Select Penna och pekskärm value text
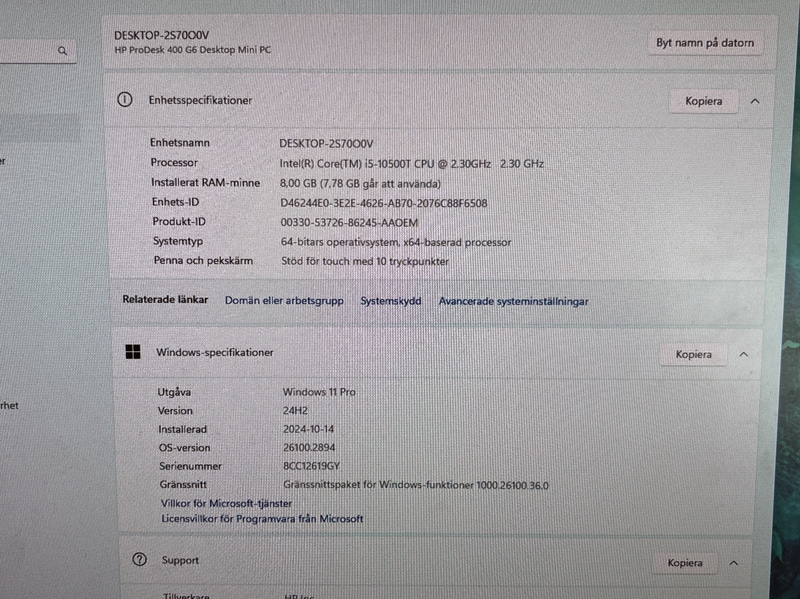 pos(365,261)
